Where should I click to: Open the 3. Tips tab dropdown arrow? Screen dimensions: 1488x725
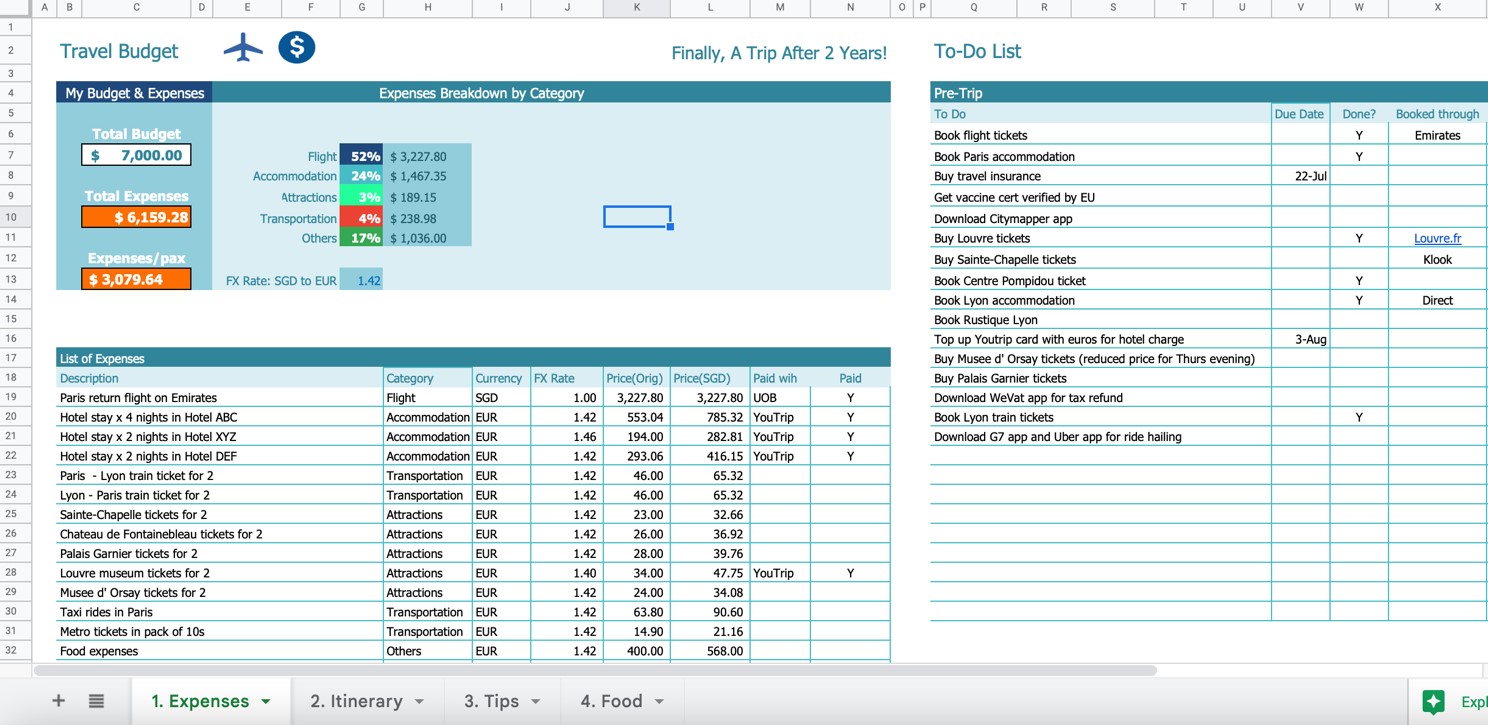pos(536,702)
